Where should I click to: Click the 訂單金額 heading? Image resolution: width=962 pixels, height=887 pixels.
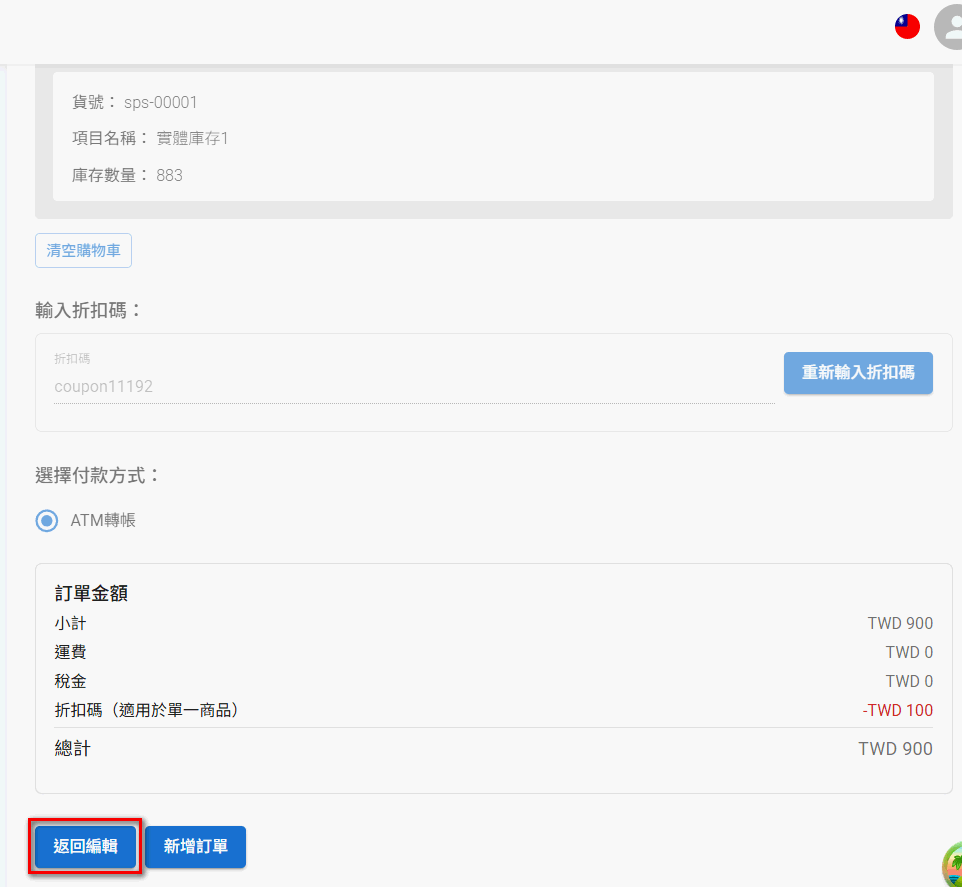tap(91, 593)
